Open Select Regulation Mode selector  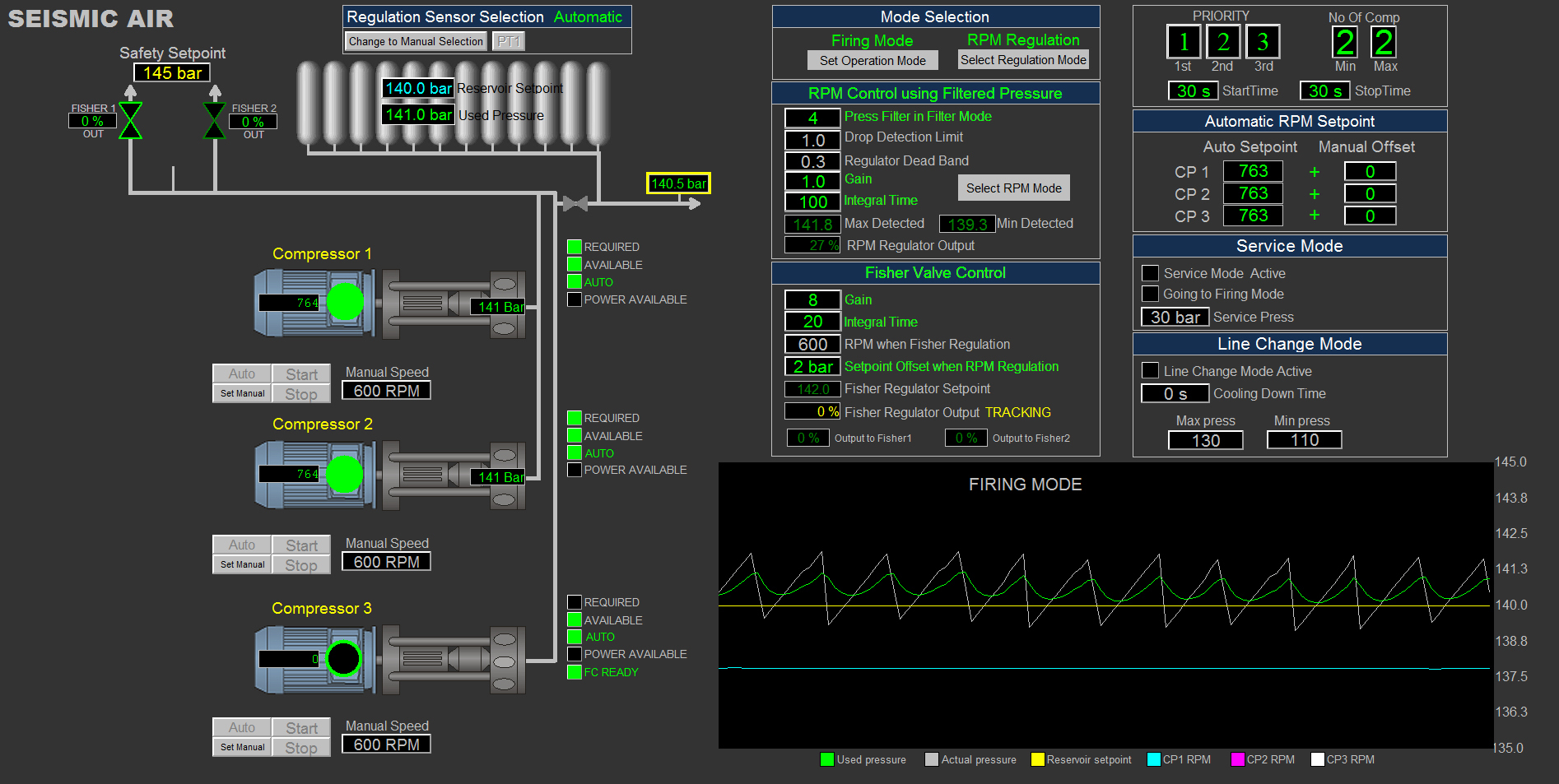[1023, 60]
